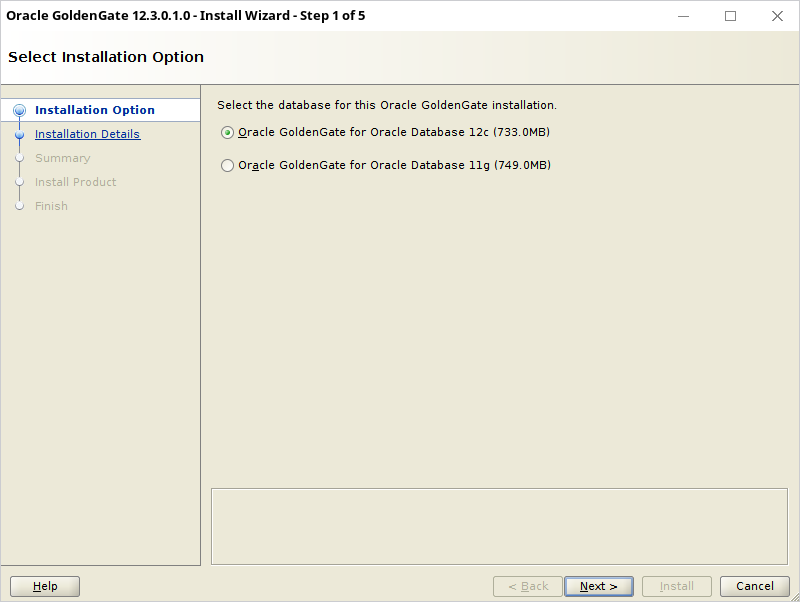The width and height of the screenshot is (800, 602).
Task: Click the Finish step bullet icon
Action: (19, 206)
